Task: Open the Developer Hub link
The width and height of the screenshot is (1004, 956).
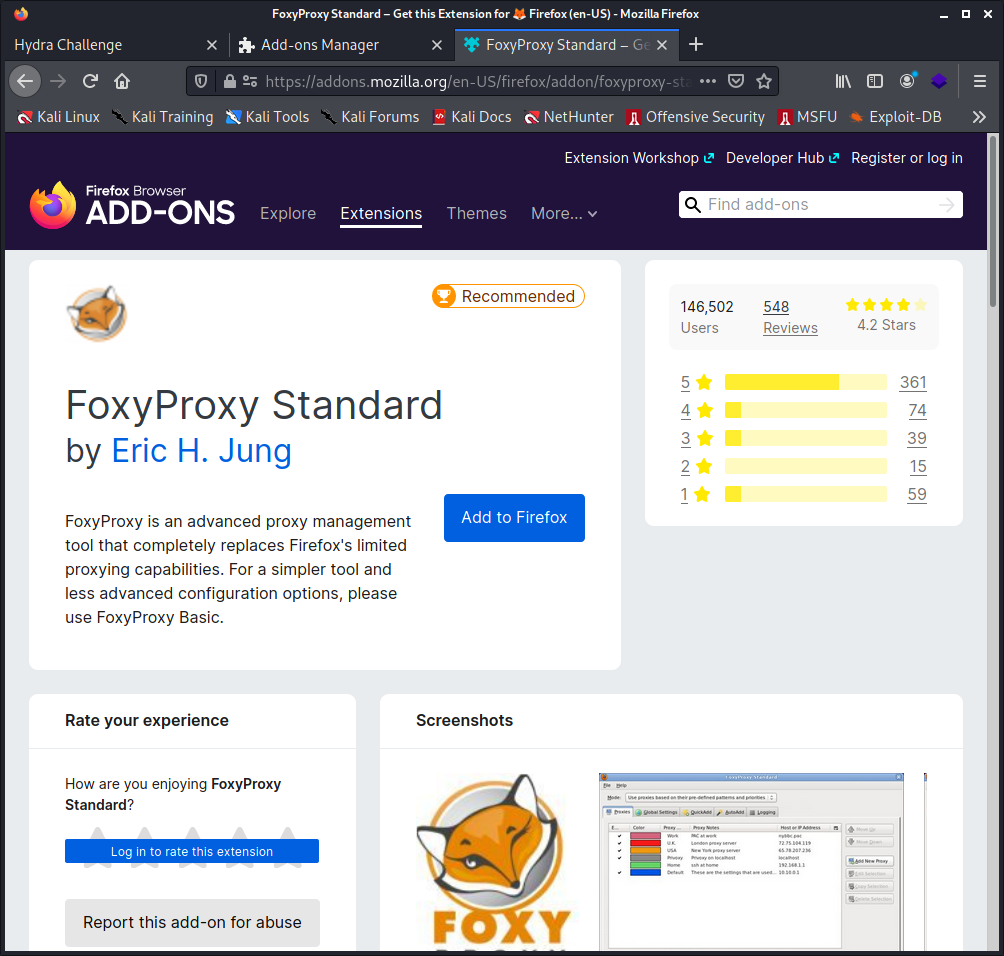Action: 782,158
